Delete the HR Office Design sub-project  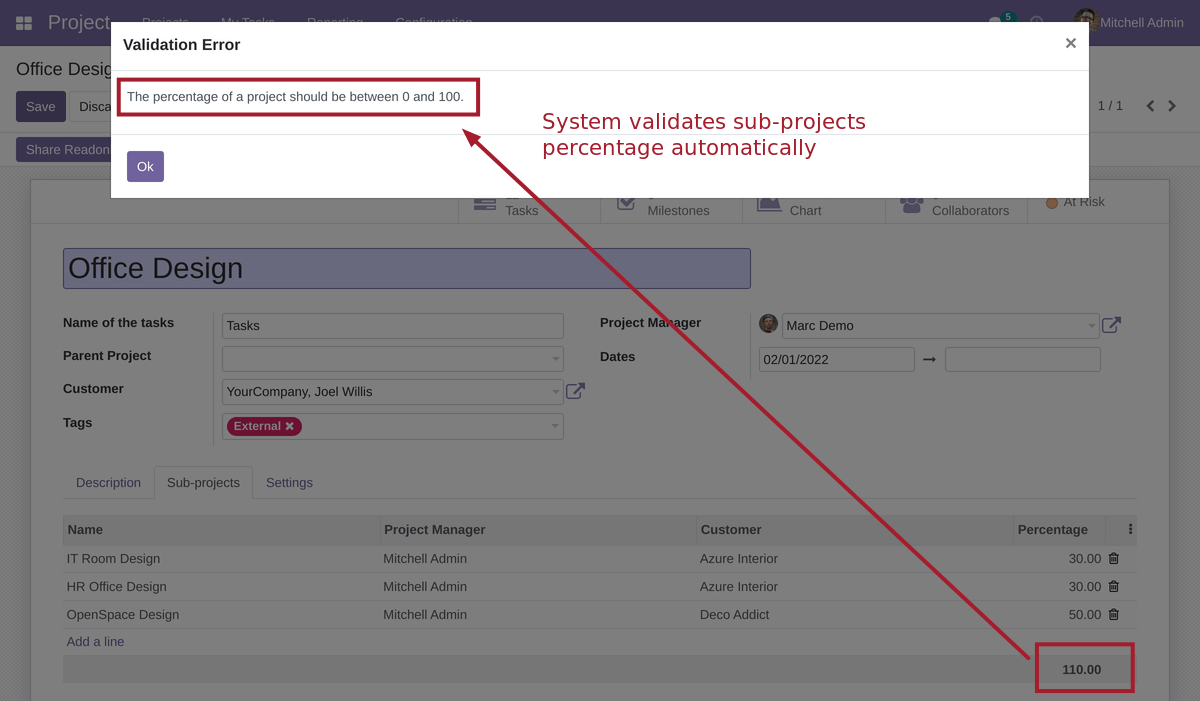pyautogui.click(x=1113, y=586)
